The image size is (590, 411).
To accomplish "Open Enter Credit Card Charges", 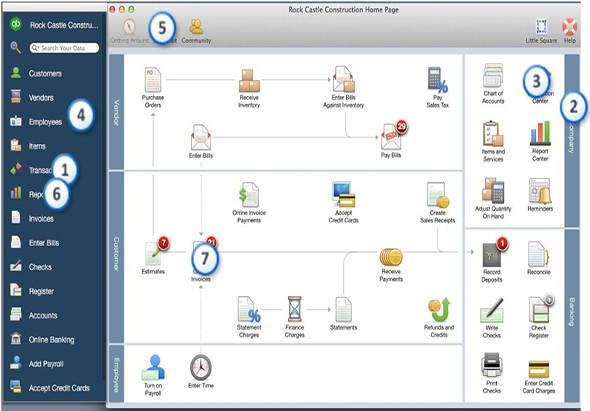I will point(539,369).
